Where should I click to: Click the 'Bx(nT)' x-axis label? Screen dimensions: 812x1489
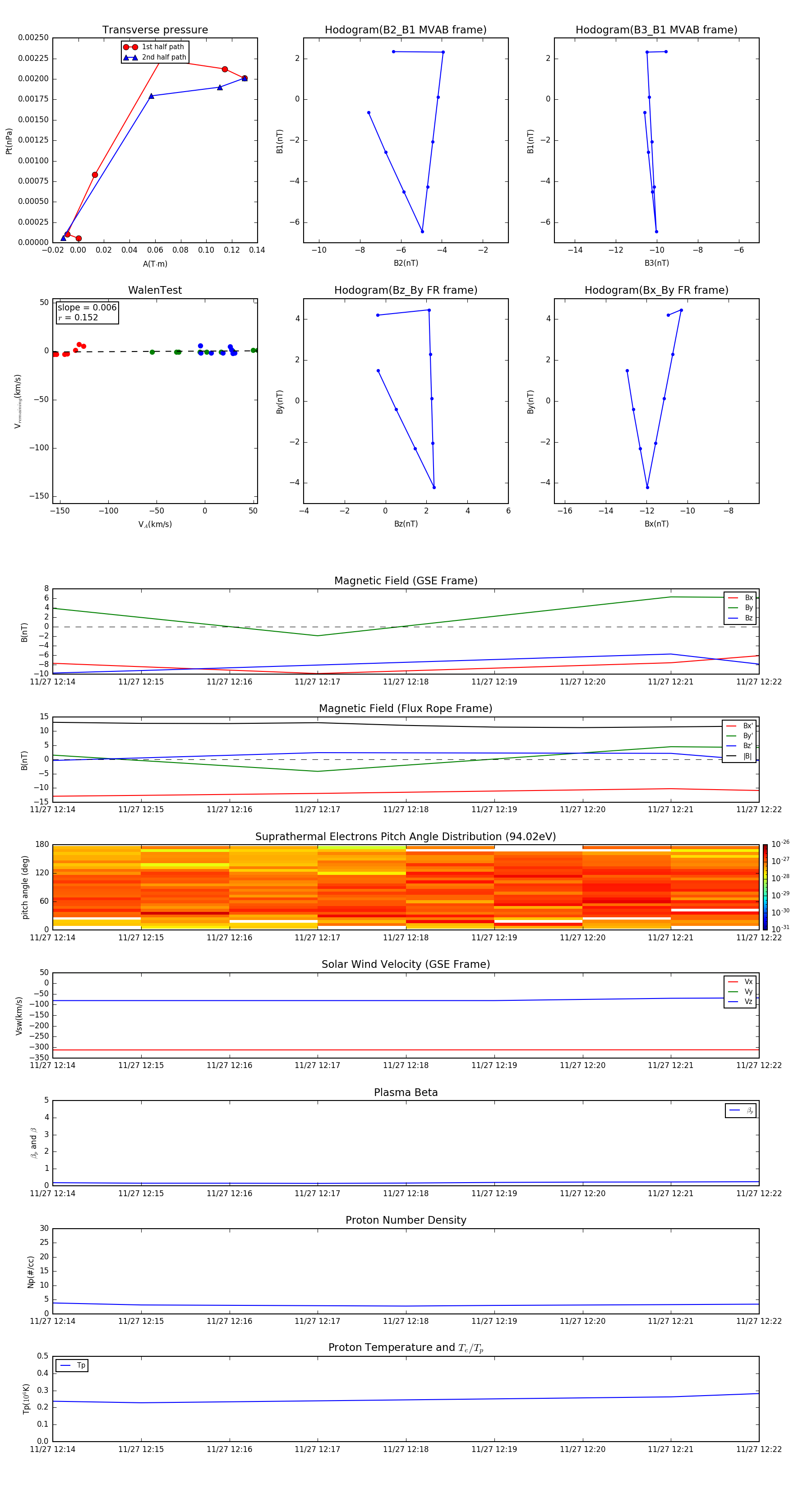[x=656, y=524]
